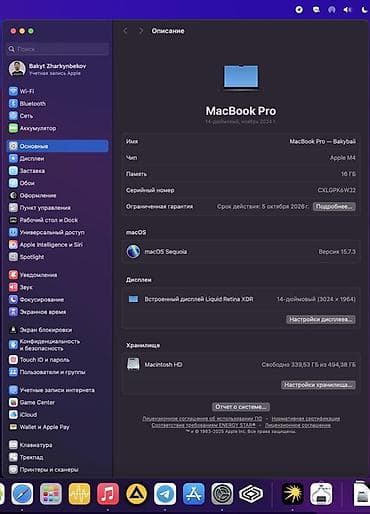Open Bakyt Zharkynbekov Apple account
The height and width of the screenshot is (514, 370).
point(57,69)
